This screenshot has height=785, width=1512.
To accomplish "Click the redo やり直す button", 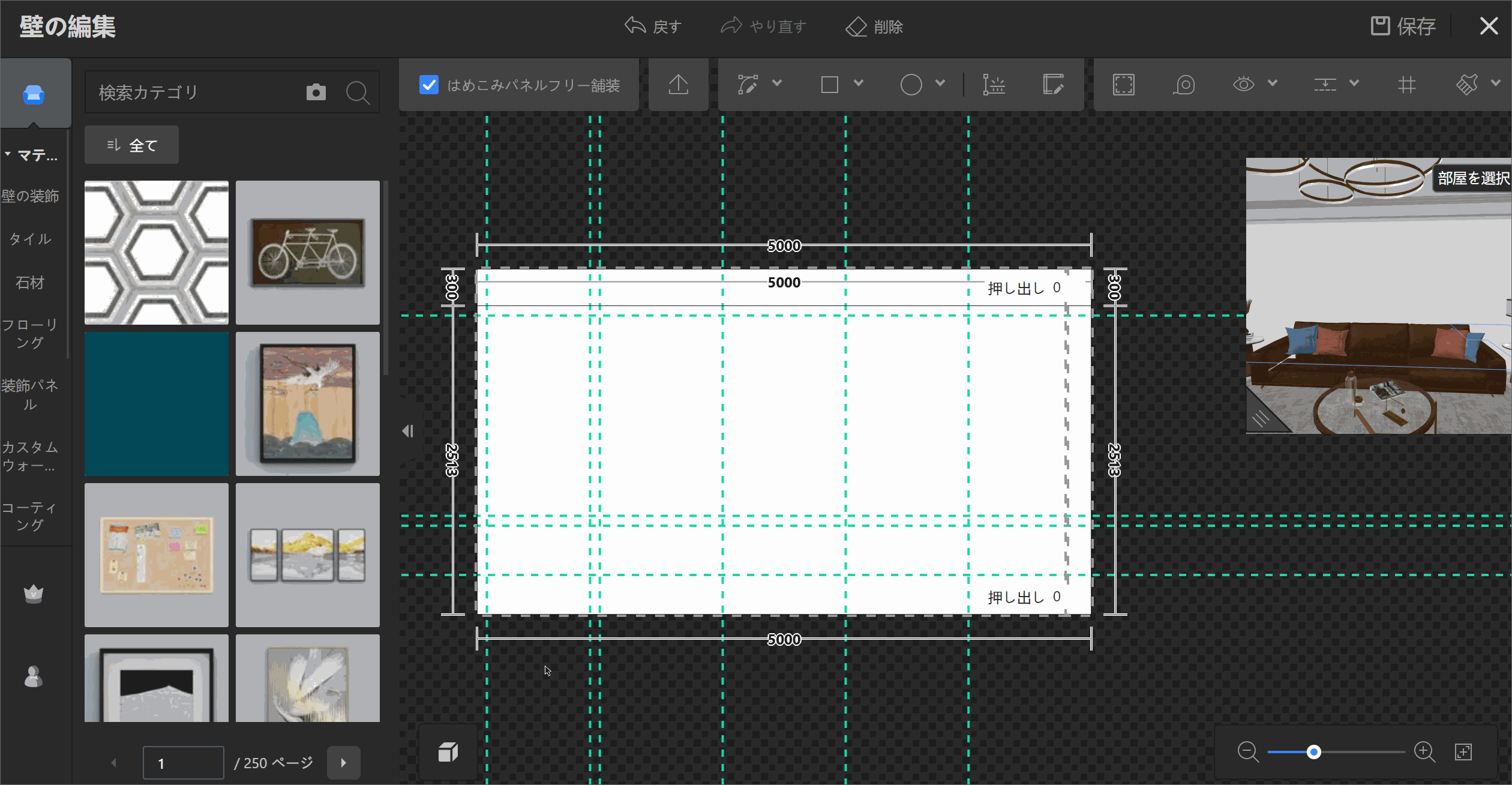I will tap(763, 26).
